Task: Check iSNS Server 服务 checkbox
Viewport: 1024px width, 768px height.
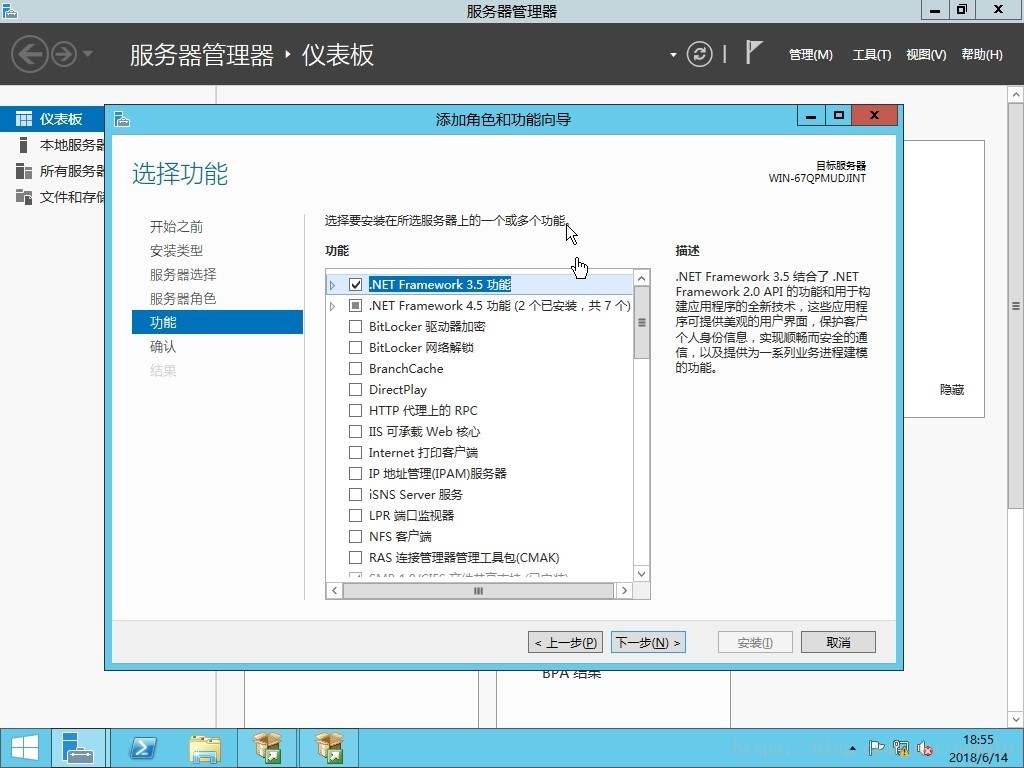Action: click(355, 494)
